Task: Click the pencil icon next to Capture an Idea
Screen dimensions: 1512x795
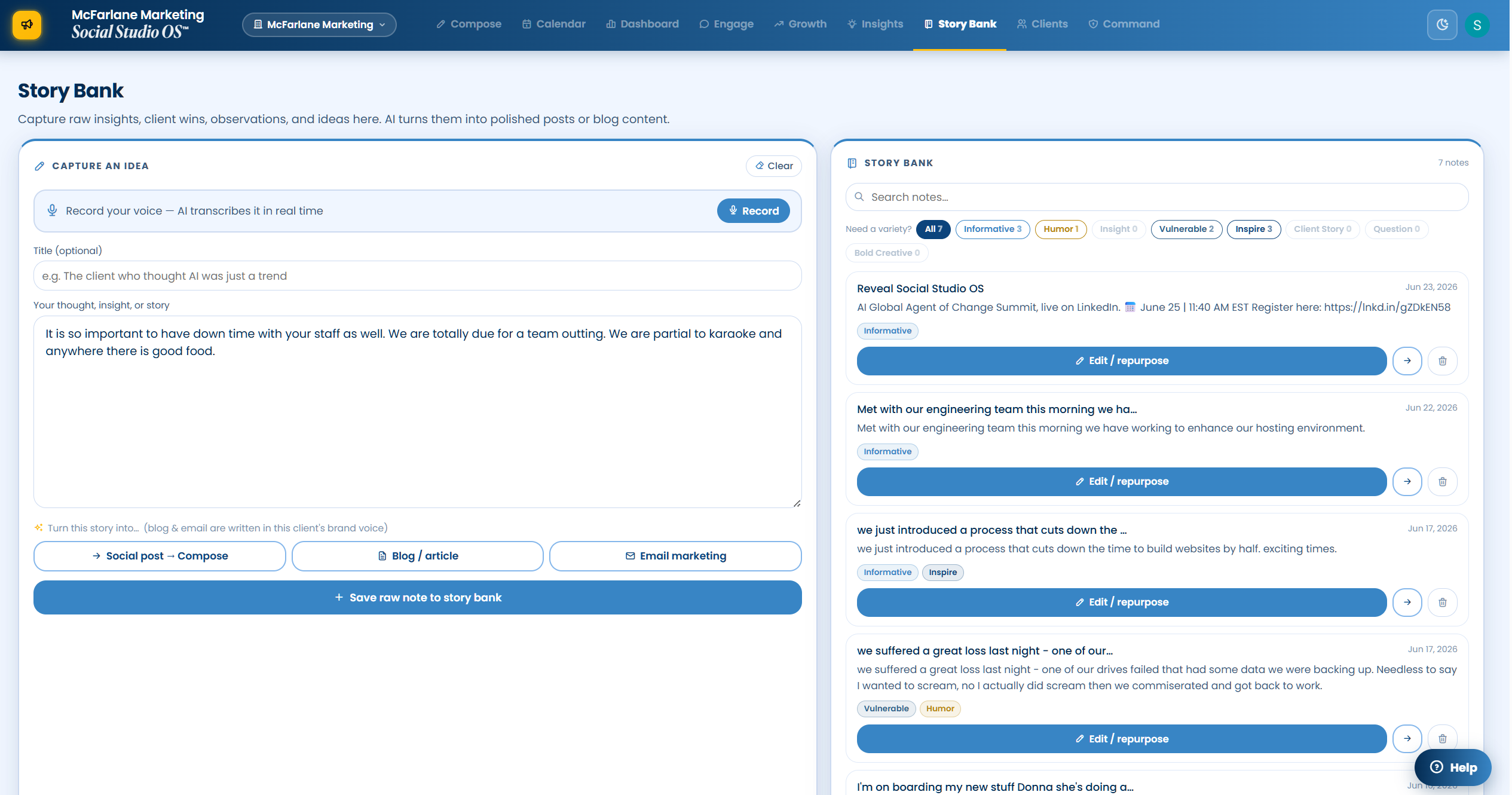Action: pyautogui.click(x=39, y=166)
